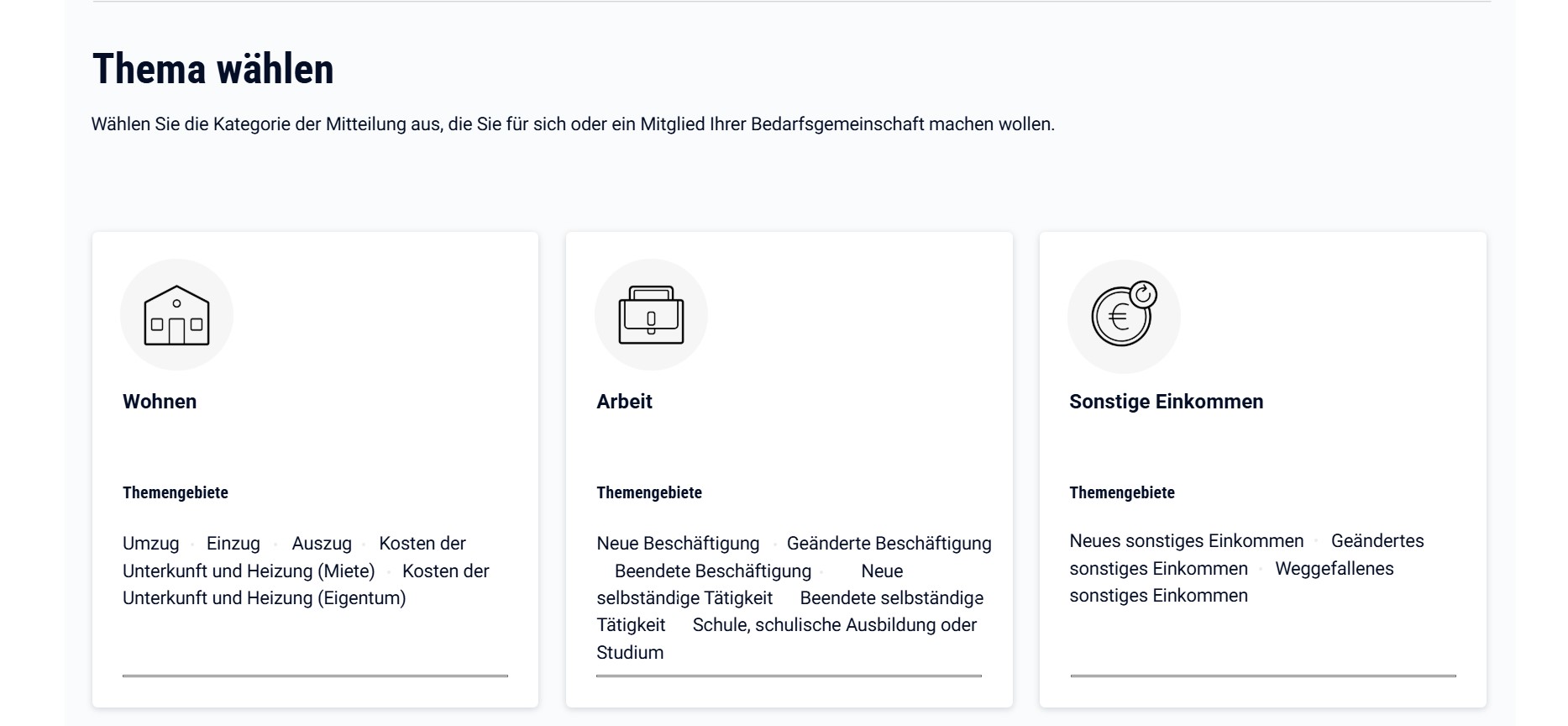Click the bottom divider line of Wohnen card
This screenshot has width=1568, height=726.
coord(315,676)
